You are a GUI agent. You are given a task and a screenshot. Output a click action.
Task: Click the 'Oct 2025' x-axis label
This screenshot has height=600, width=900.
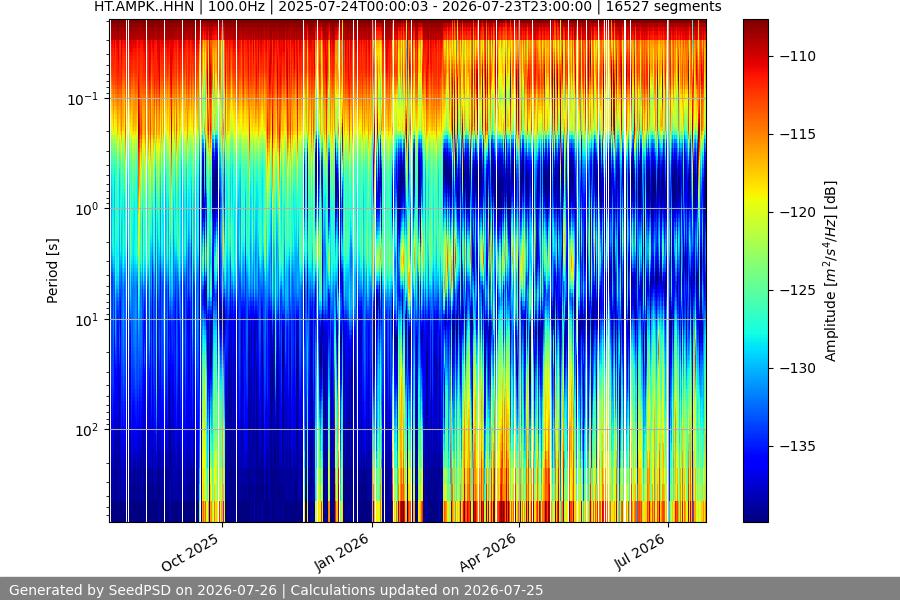pos(190,552)
